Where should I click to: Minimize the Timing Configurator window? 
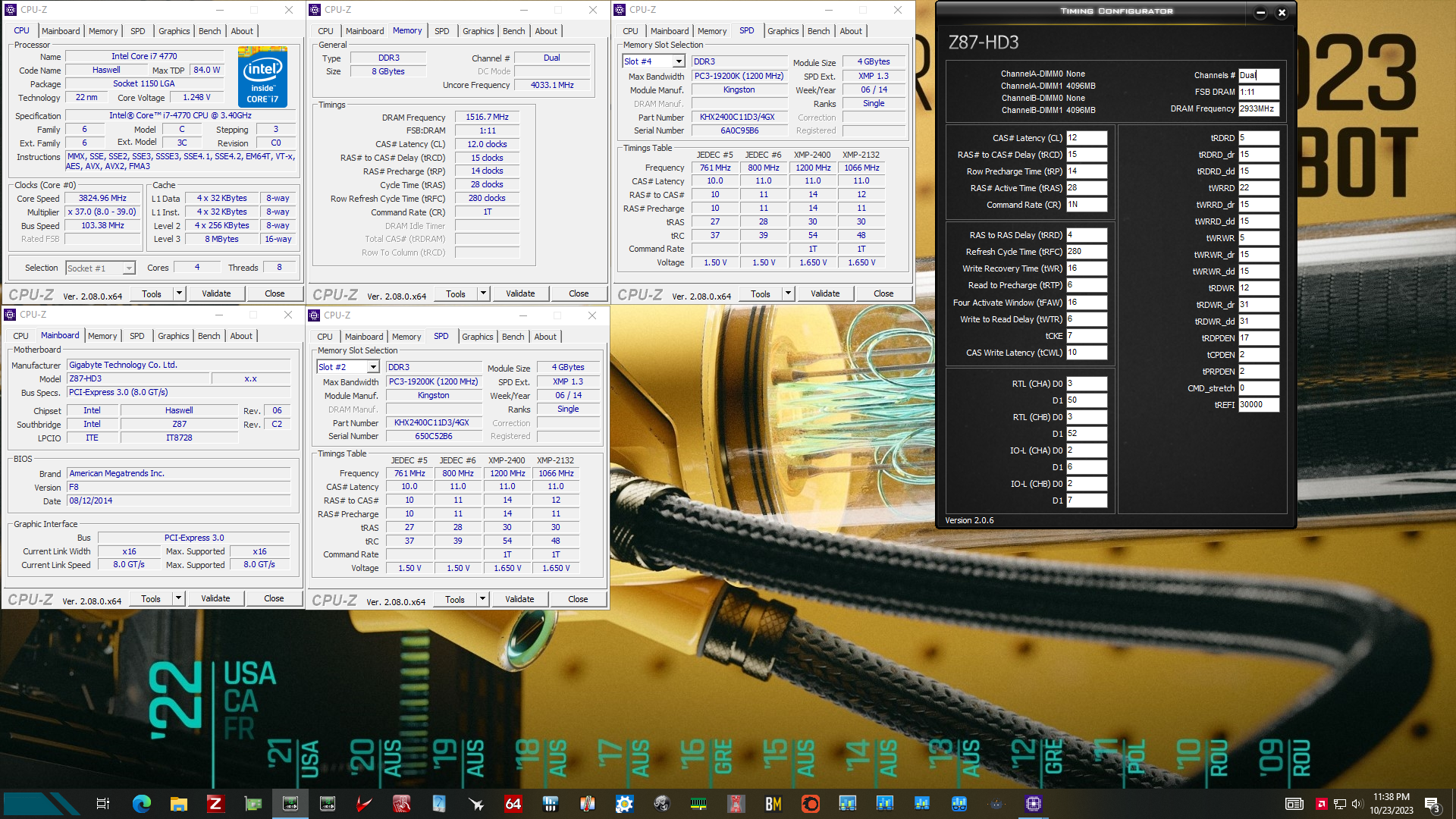1260,12
